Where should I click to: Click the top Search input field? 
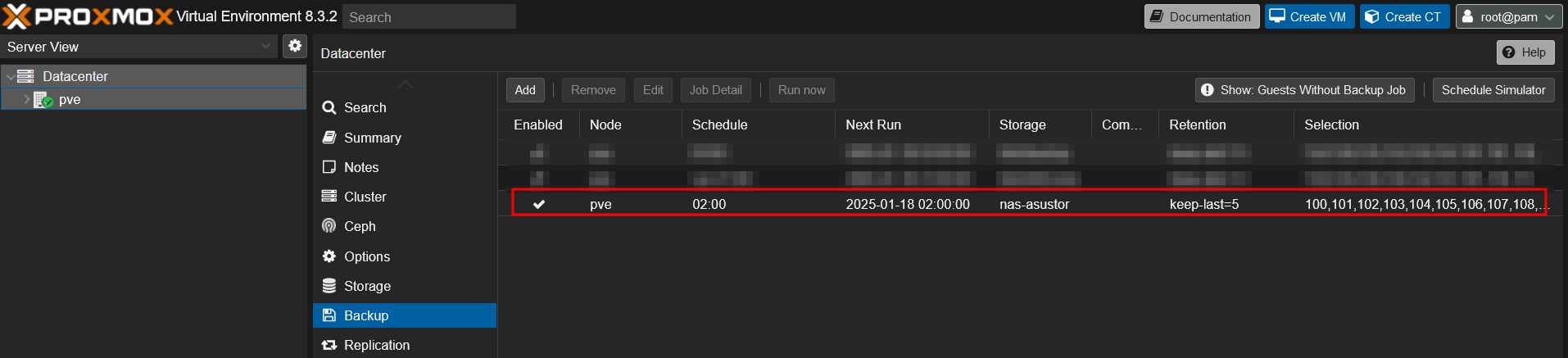coord(429,17)
